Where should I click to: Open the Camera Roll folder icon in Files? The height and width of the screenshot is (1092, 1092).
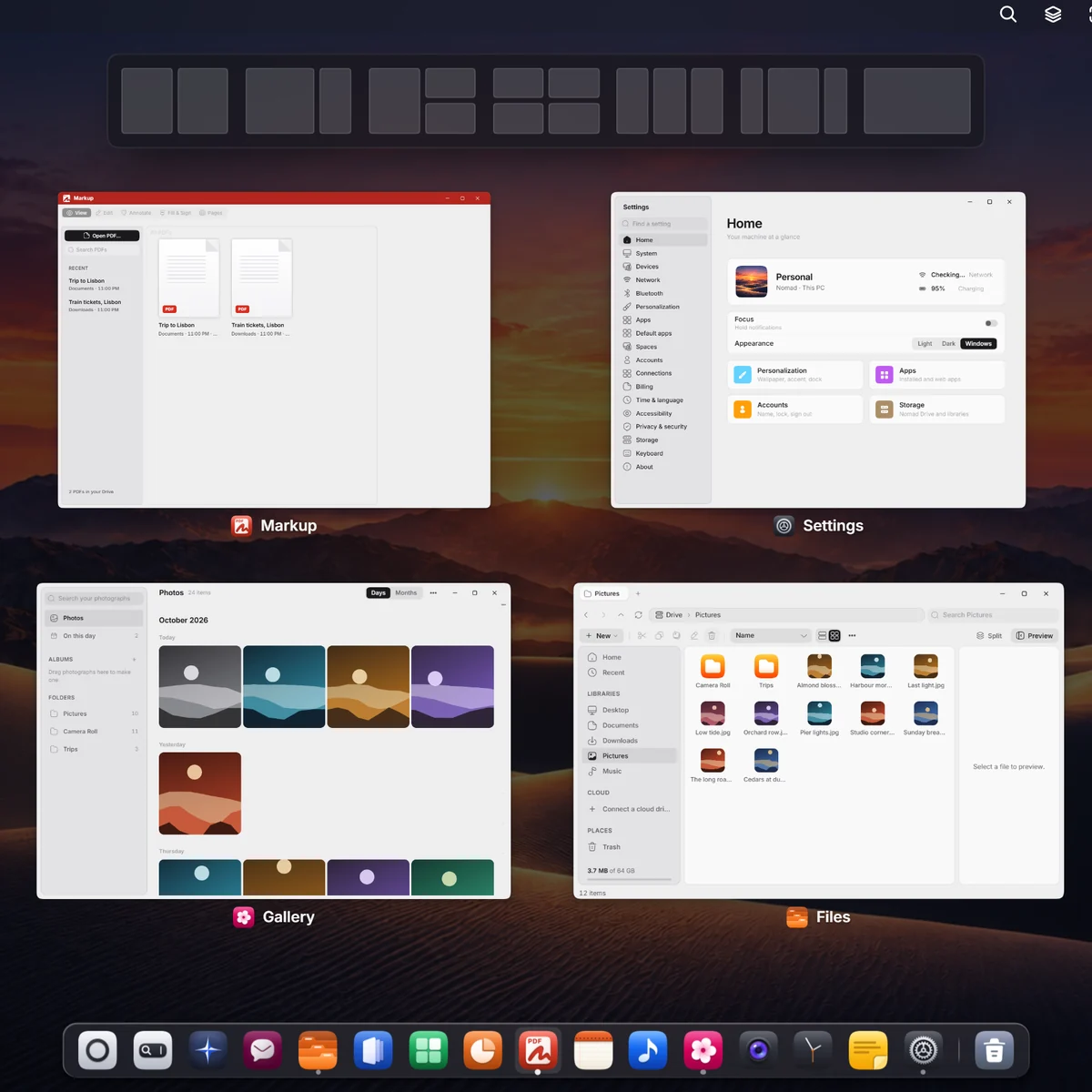713,666
